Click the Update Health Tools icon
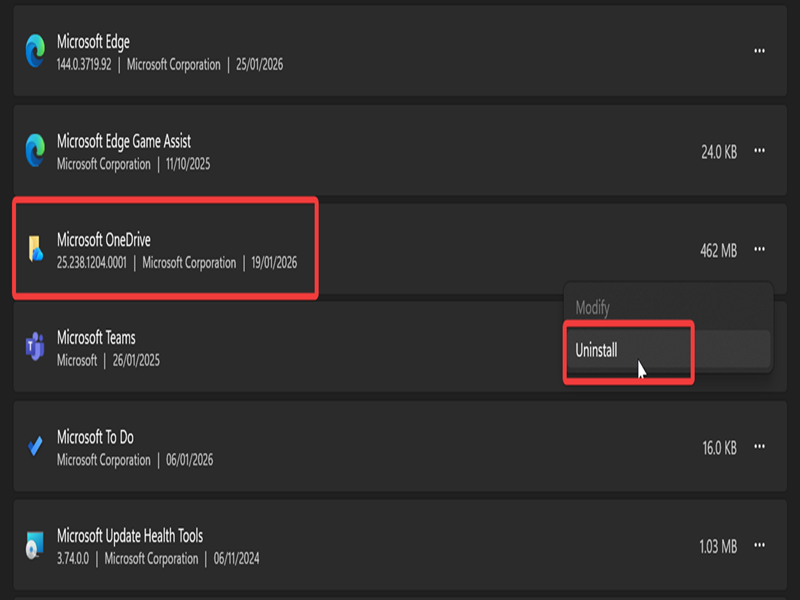 click(x=35, y=546)
